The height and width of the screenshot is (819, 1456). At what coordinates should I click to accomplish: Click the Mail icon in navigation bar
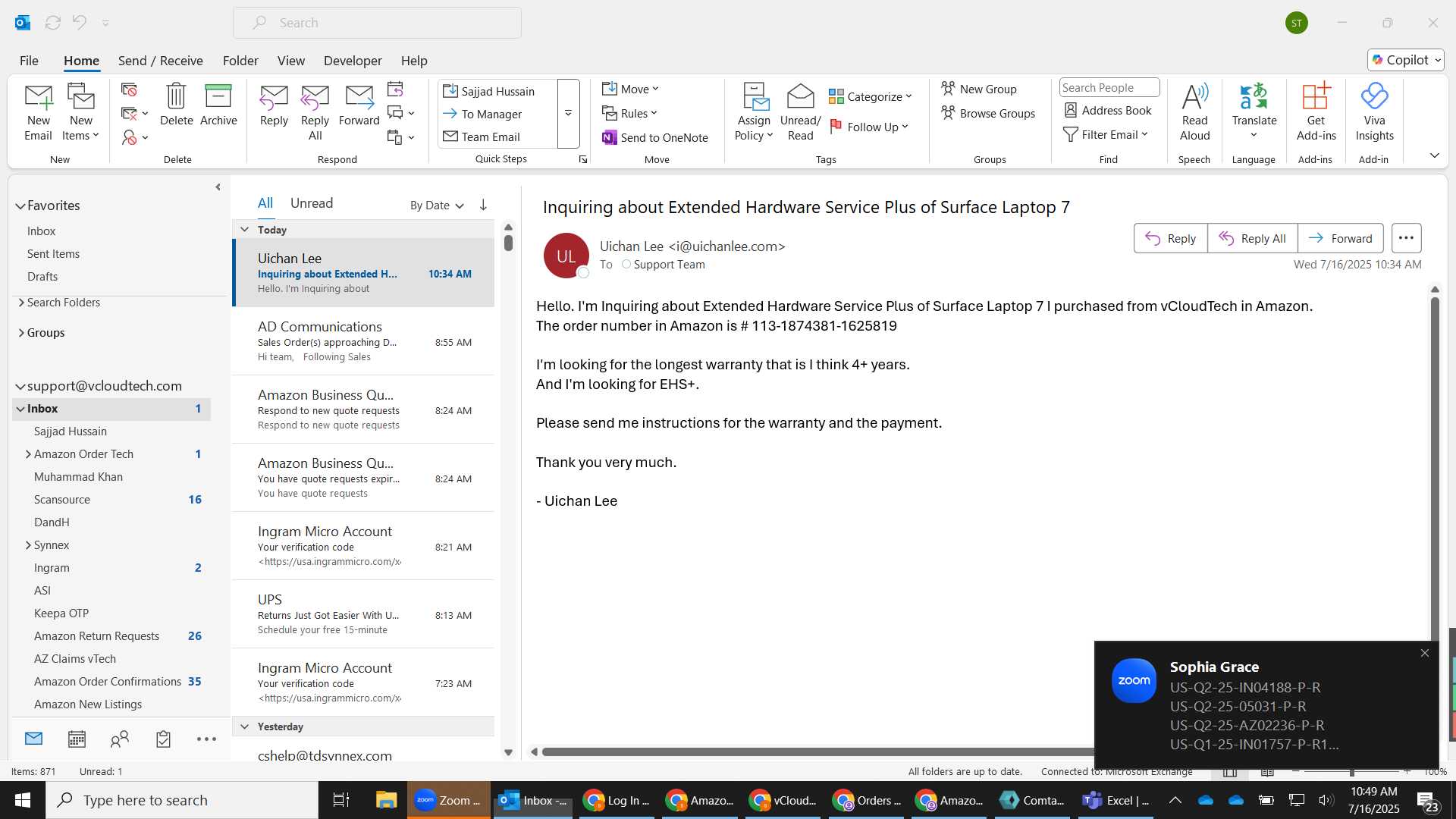pyautogui.click(x=33, y=738)
